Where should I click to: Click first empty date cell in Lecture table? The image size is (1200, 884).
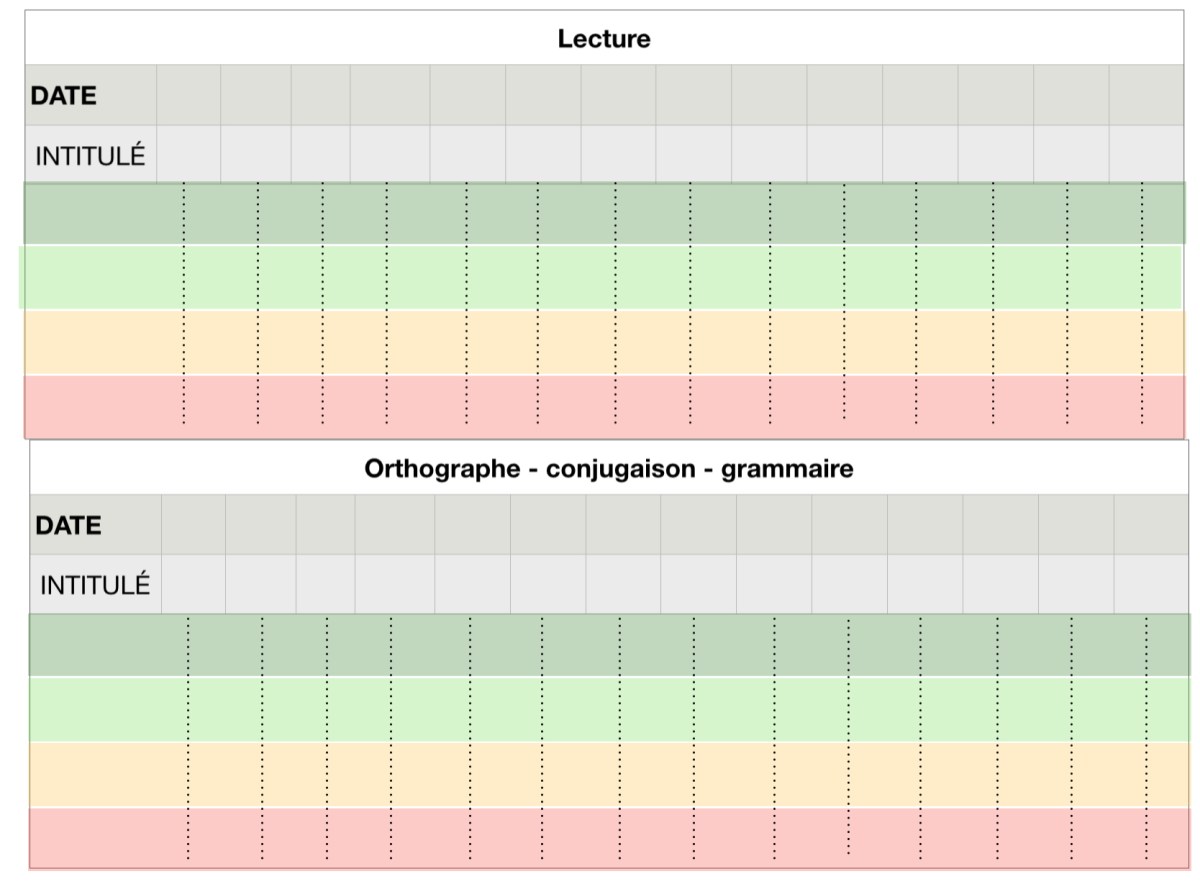(x=188, y=96)
